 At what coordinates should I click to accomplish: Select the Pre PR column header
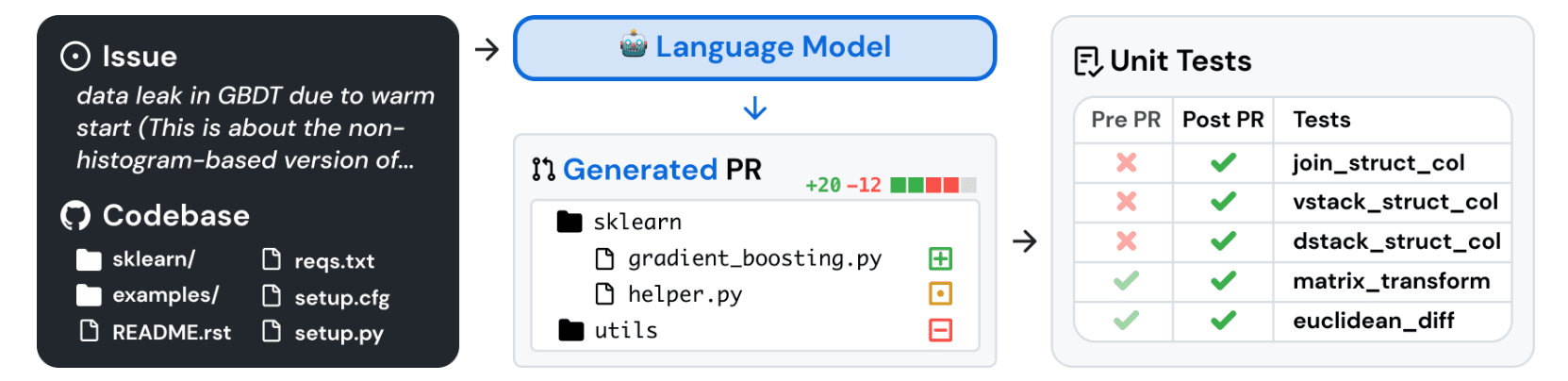pyautogui.click(x=1126, y=120)
